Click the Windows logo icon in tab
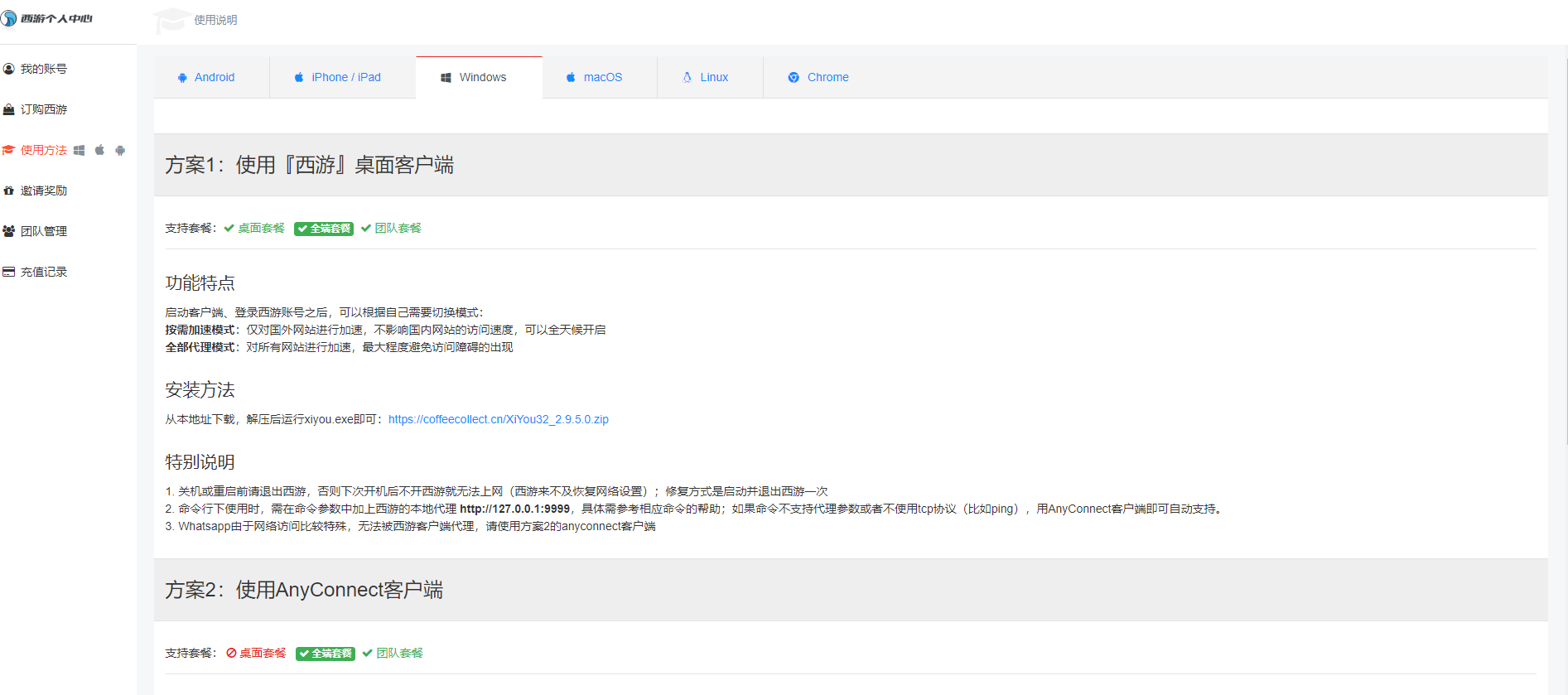The image size is (1568, 695). pyautogui.click(x=446, y=77)
